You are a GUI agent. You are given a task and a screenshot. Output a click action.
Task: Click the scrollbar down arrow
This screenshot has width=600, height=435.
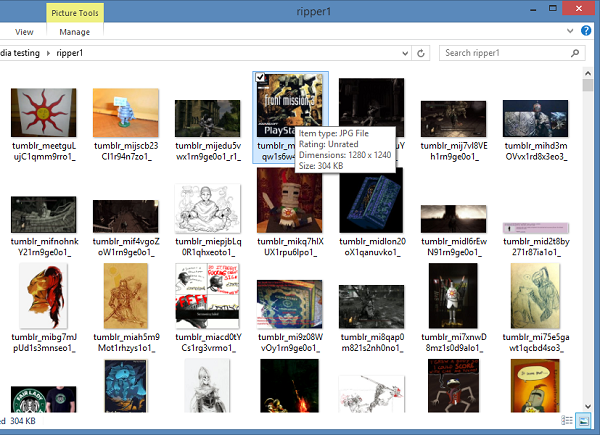[x=588, y=406]
